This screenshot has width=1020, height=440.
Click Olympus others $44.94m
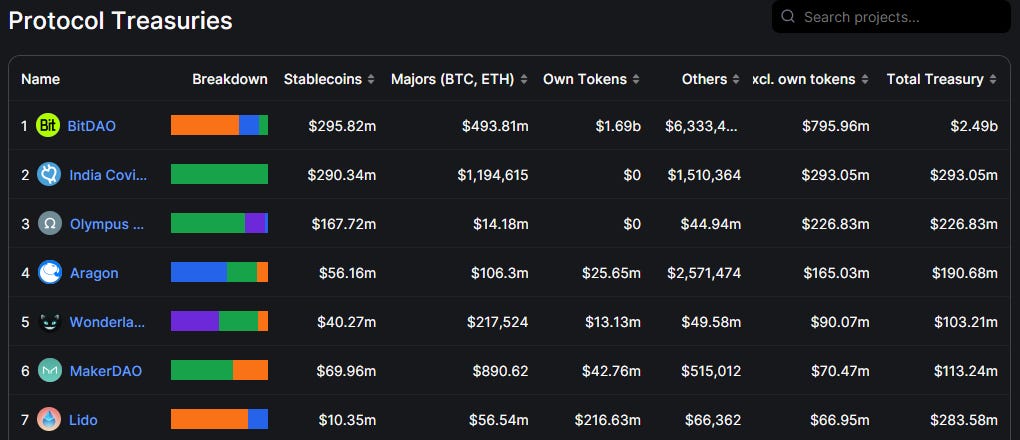[711, 225]
